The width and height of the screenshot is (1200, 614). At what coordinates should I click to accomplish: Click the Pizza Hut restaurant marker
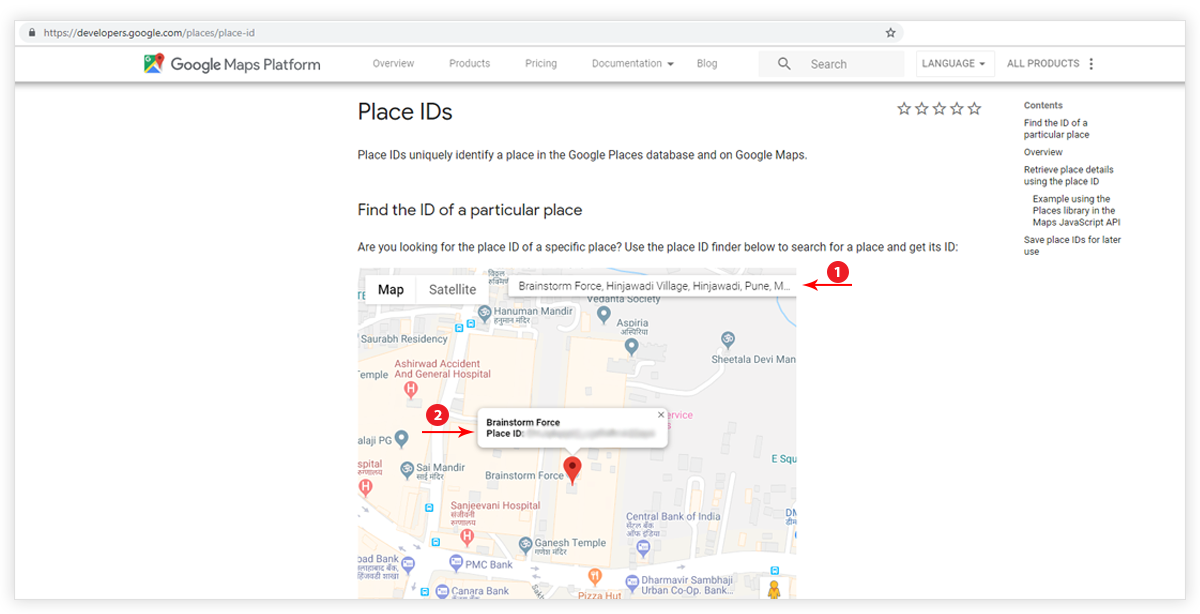coord(595,575)
